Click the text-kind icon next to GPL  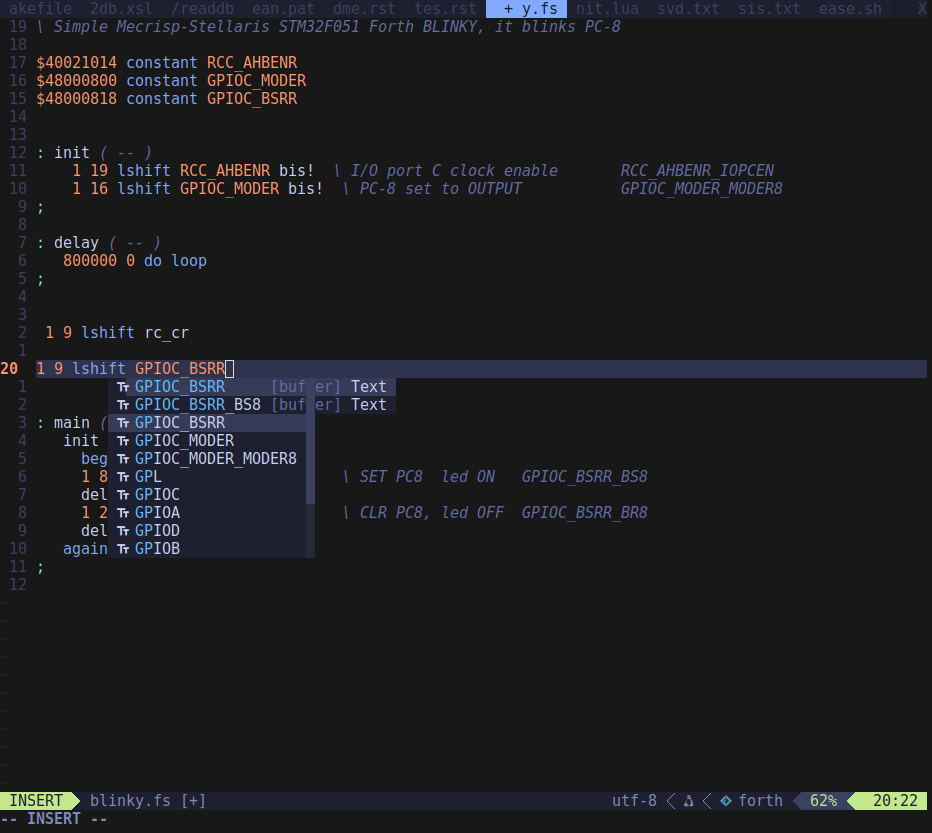coord(123,477)
